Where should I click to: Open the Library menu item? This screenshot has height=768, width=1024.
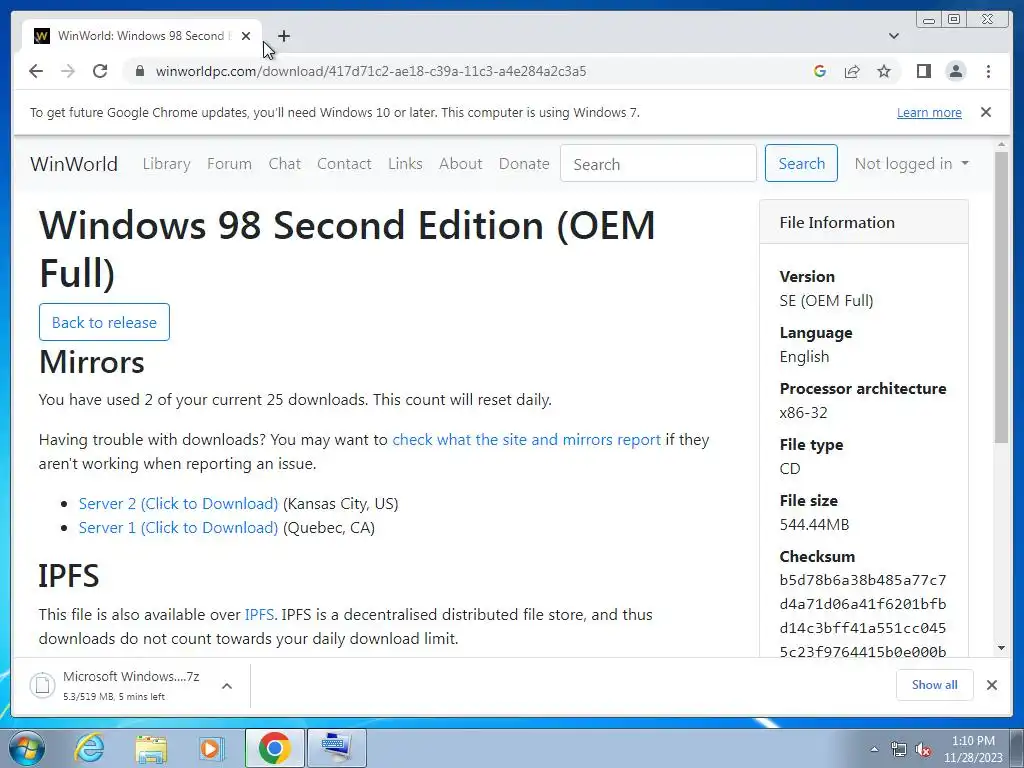click(x=167, y=163)
